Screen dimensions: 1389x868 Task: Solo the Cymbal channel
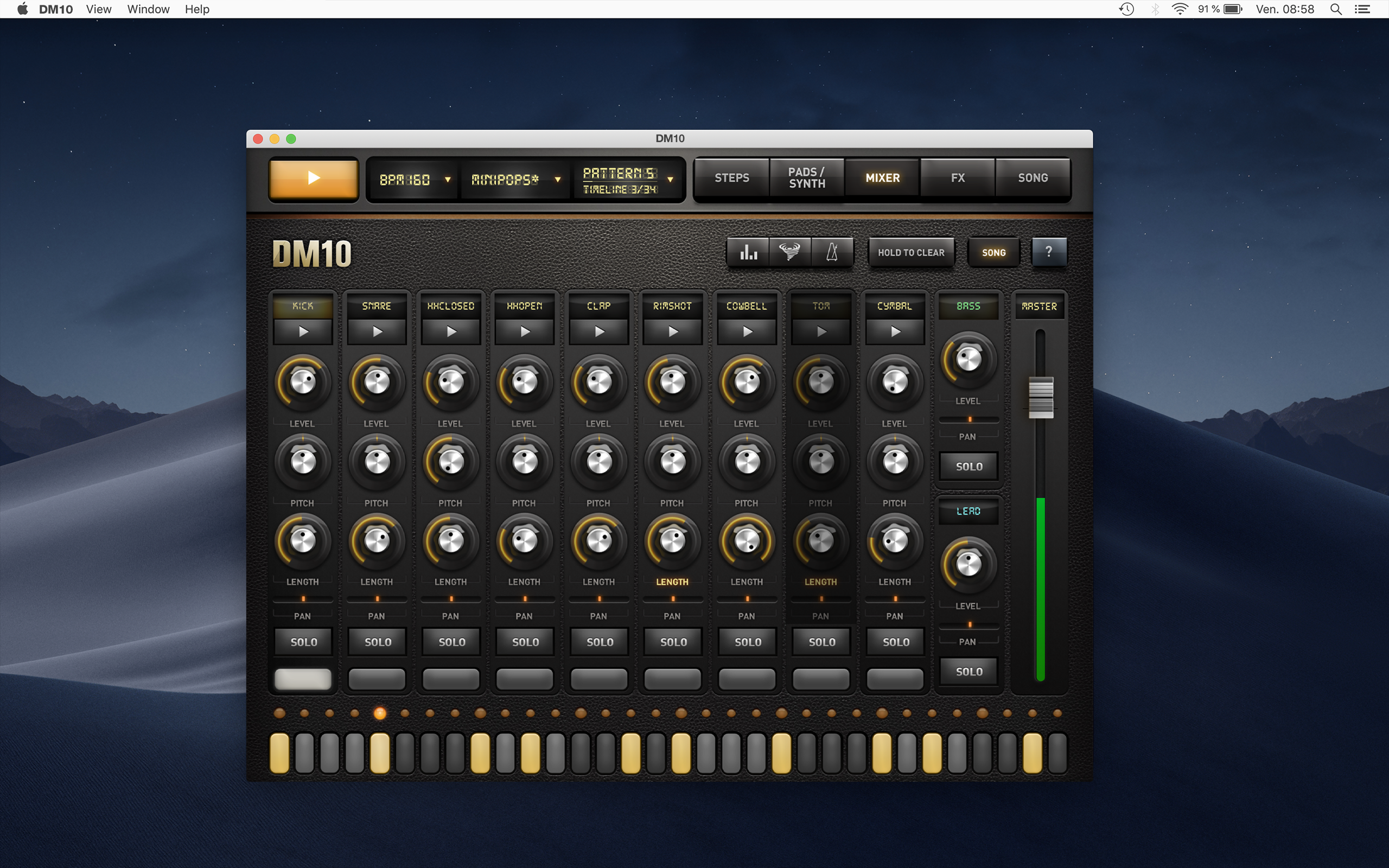(x=895, y=642)
